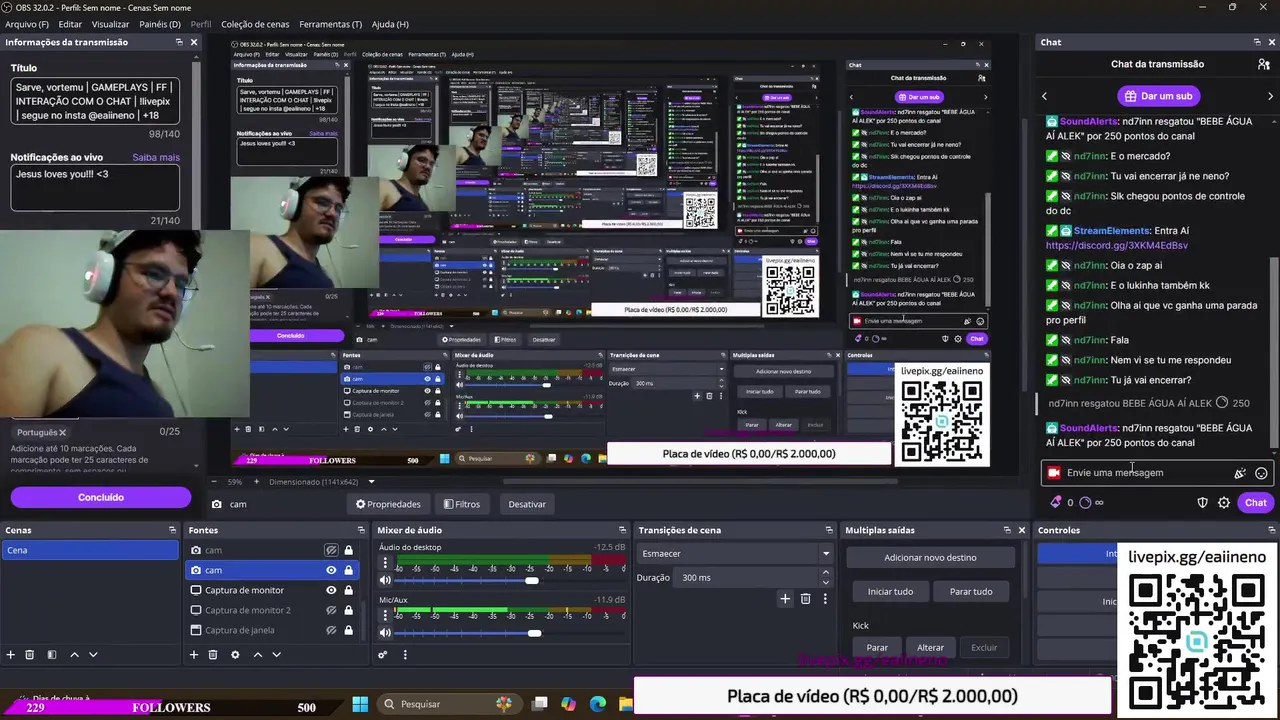The image size is (1280, 720).
Task: Unlock the selected cam source
Action: coord(348,570)
